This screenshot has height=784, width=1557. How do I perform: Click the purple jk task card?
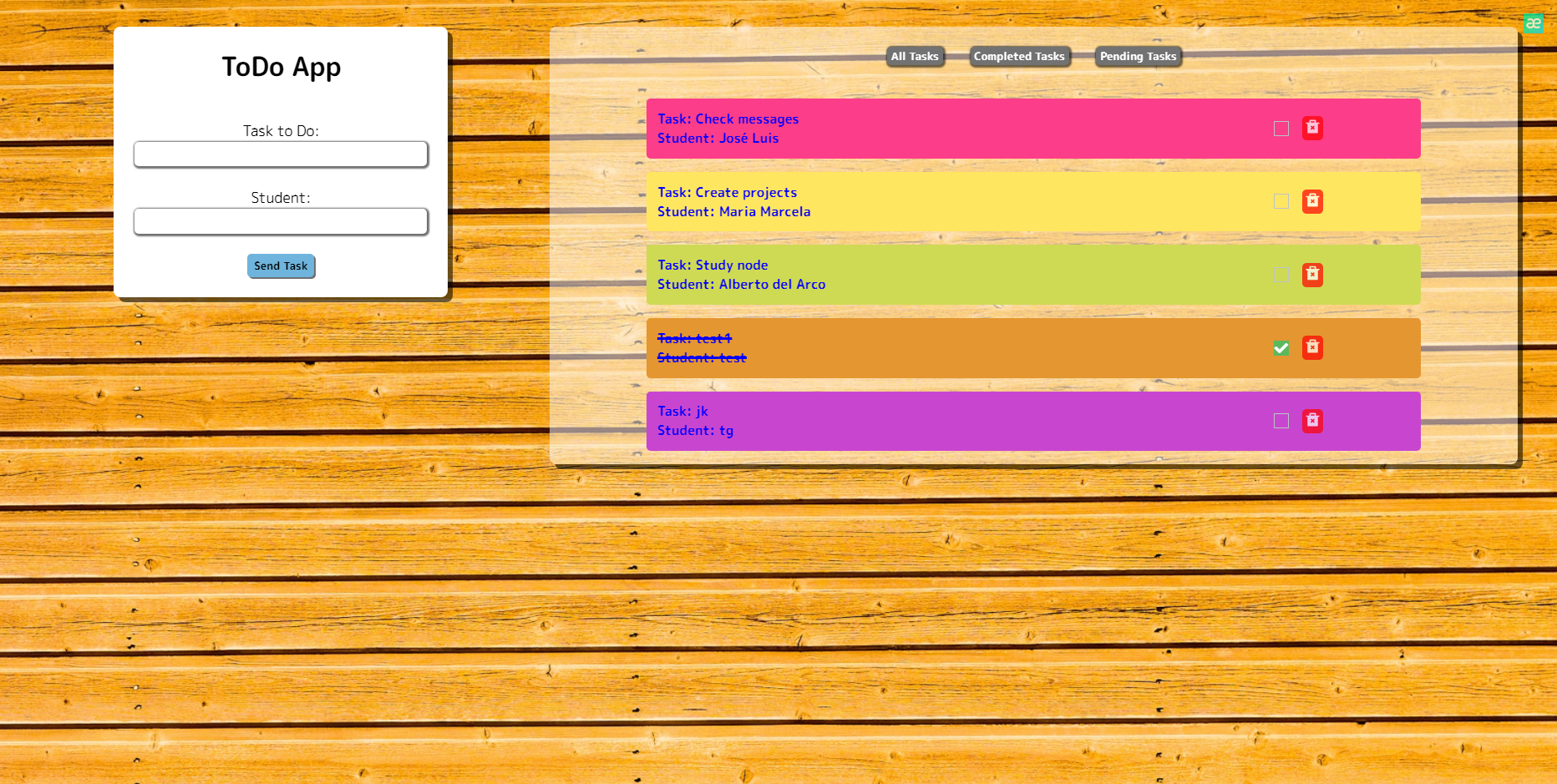click(x=1002, y=421)
